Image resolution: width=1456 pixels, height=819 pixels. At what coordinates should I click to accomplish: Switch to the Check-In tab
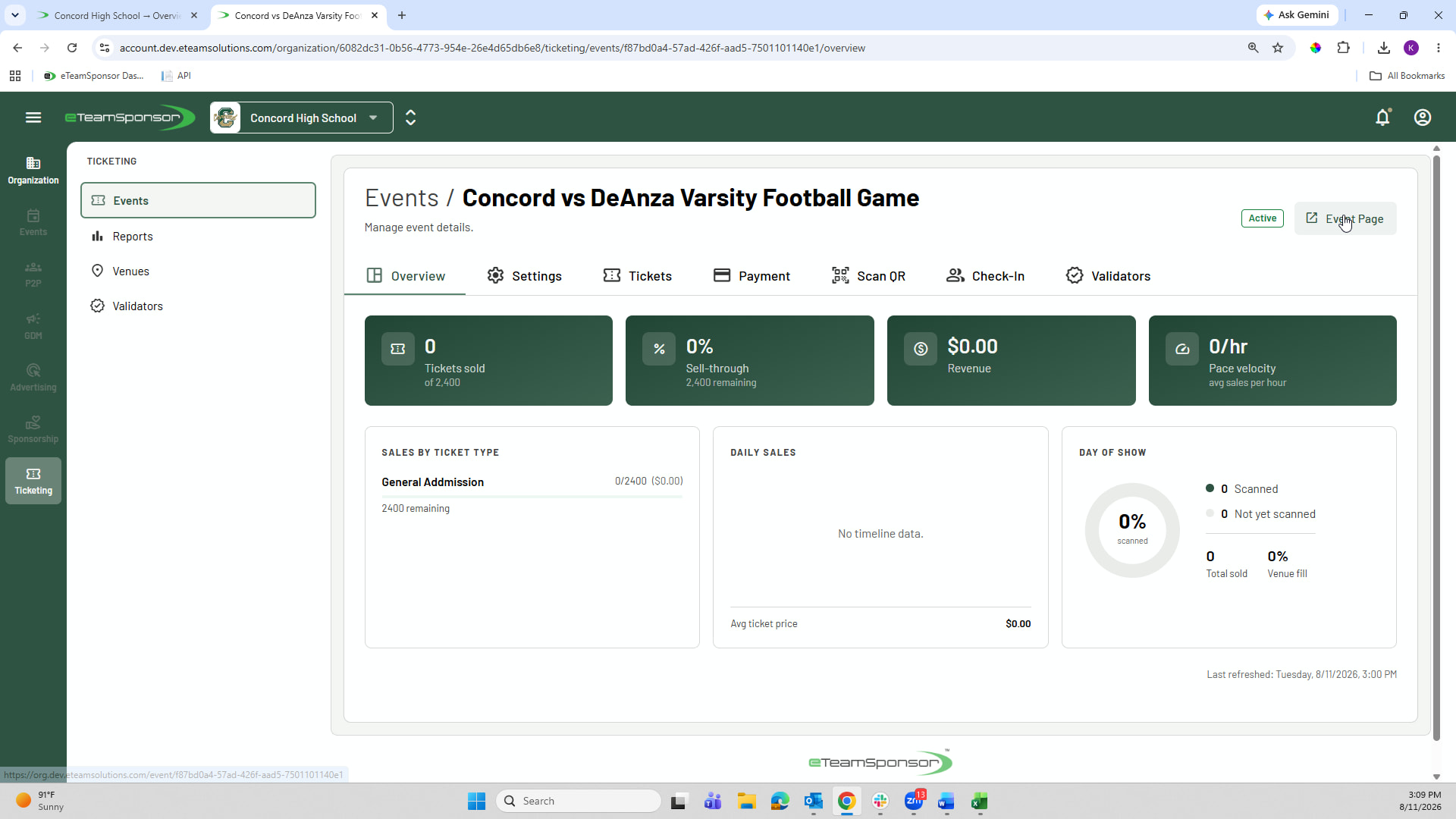coord(986,276)
